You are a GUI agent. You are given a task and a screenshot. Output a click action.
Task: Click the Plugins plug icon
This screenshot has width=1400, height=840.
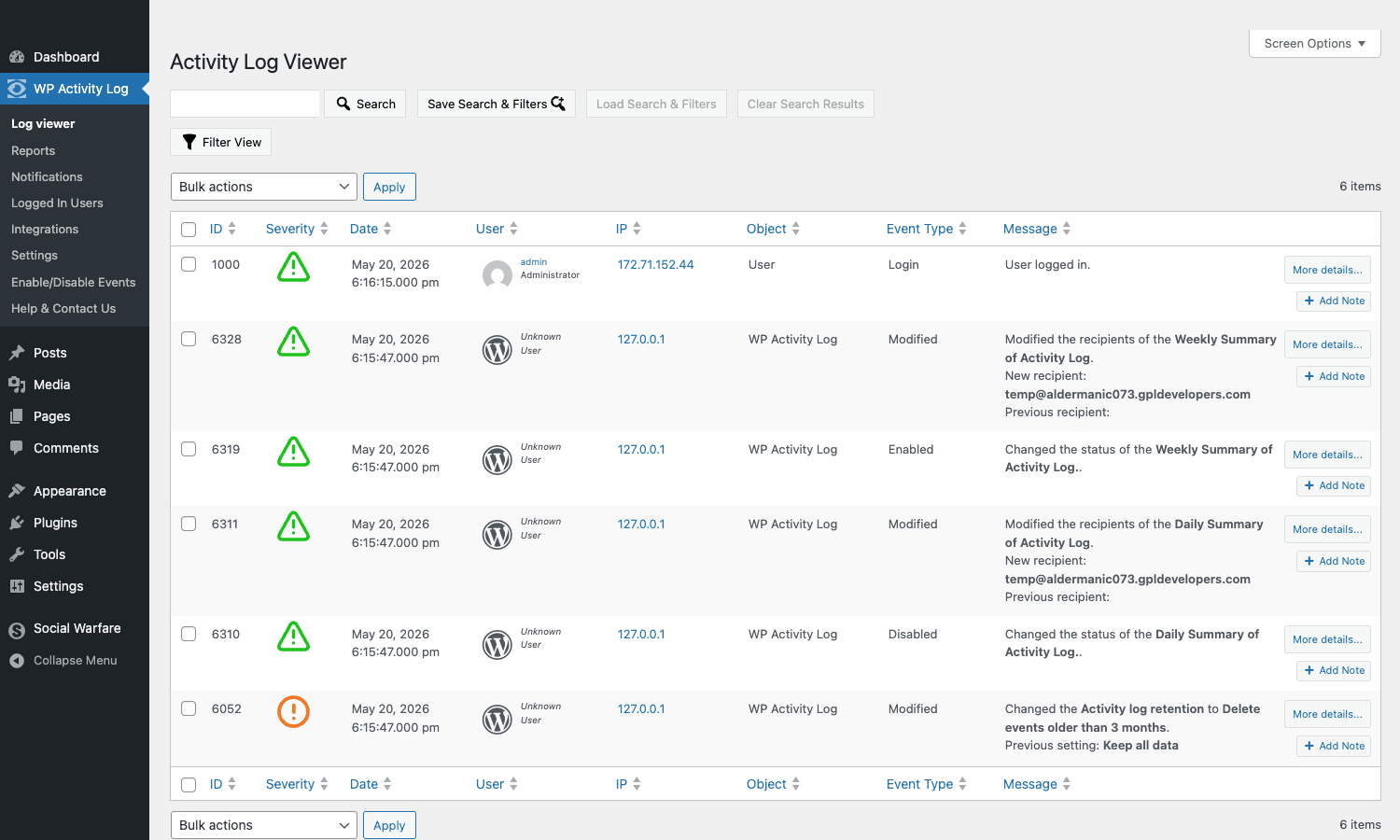[17, 523]
